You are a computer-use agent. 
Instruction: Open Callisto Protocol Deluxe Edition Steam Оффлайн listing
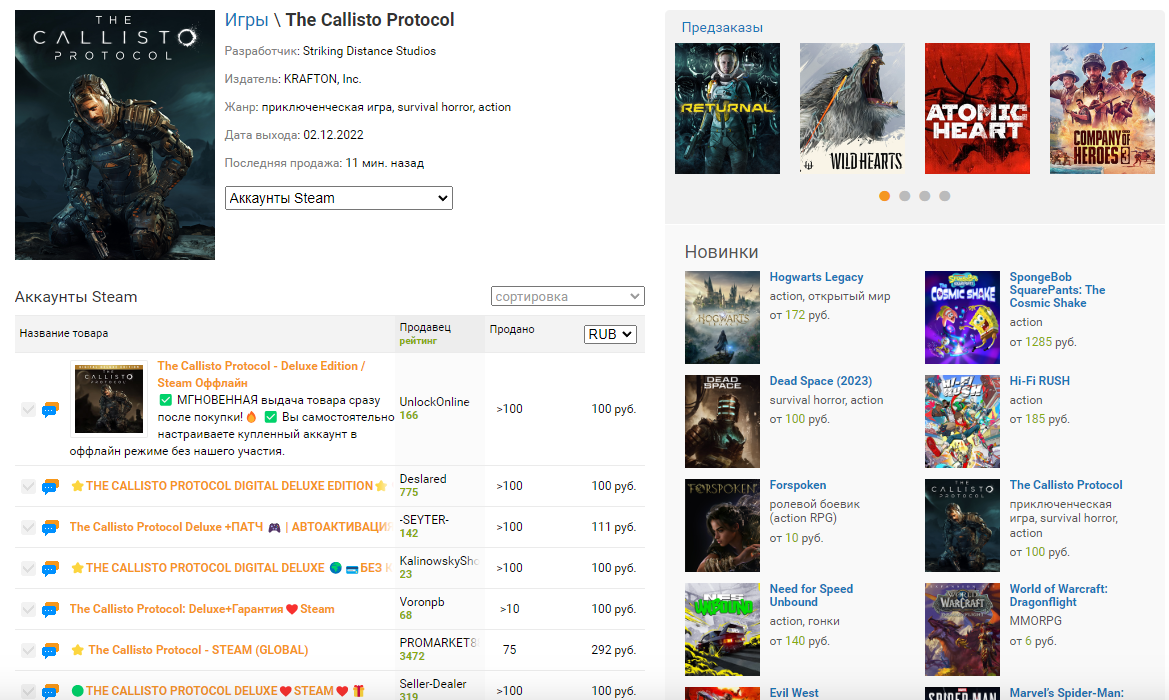[x=261, y=374]
